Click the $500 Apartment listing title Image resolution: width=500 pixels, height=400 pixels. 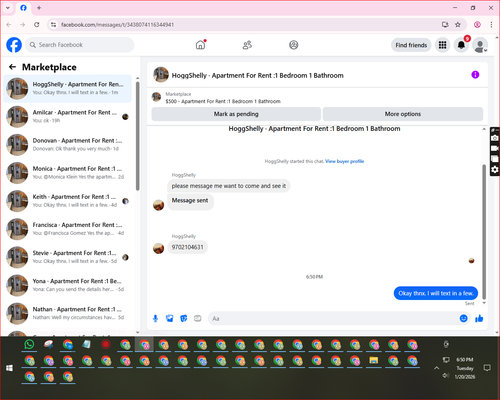click(x=223, y=101)
